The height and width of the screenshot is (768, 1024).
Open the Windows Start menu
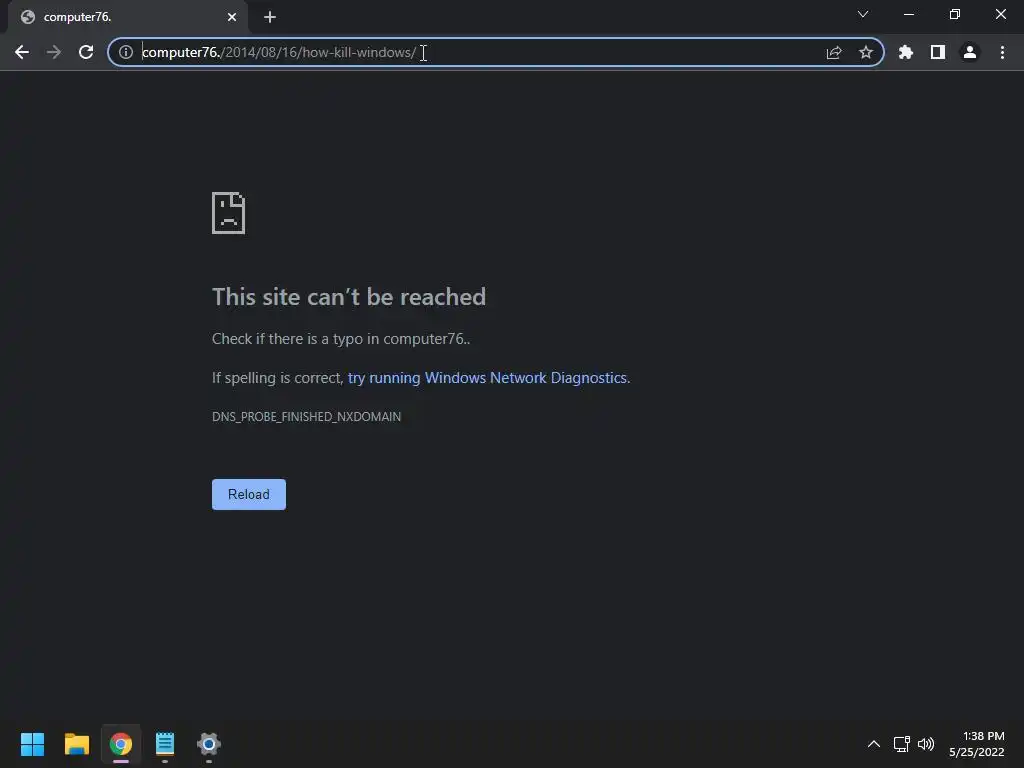tap(33, 744)
